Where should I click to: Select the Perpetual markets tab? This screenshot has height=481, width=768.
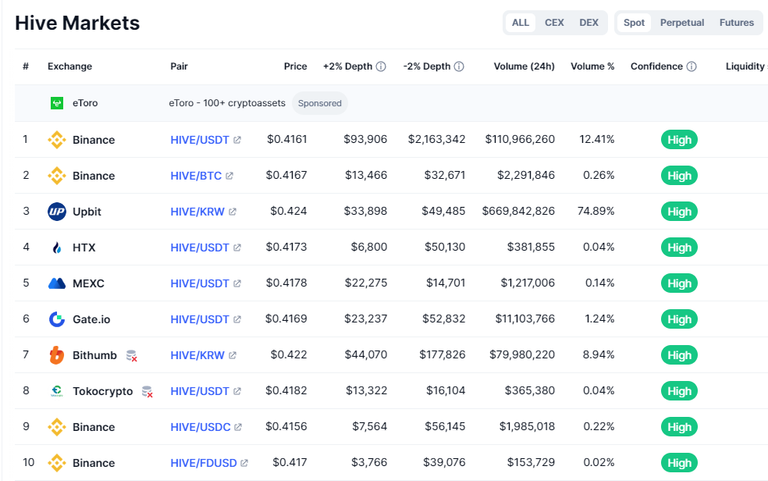pos(682,23)
